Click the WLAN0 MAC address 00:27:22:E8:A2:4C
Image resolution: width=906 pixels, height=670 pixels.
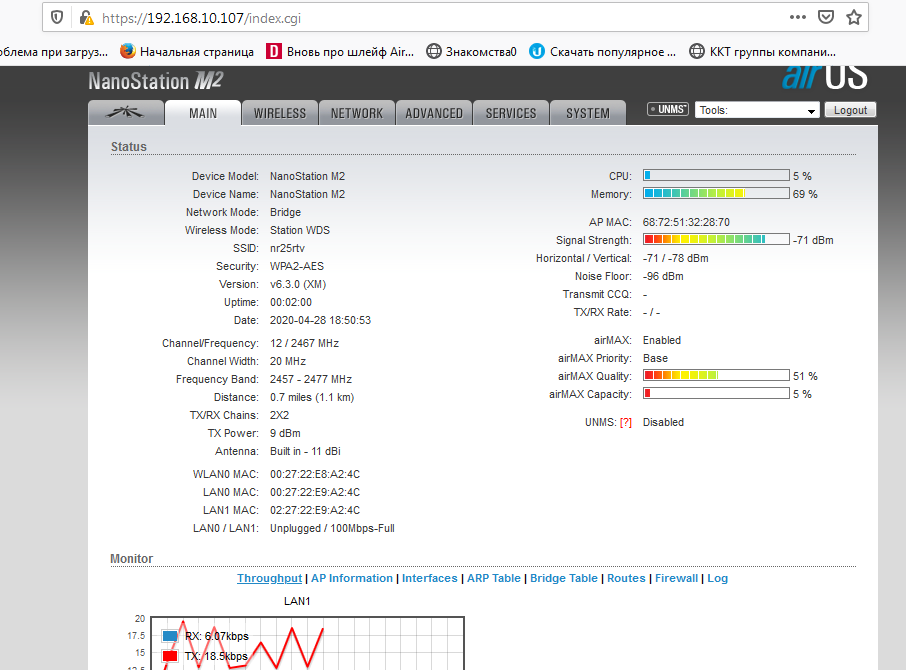[315, 474]
